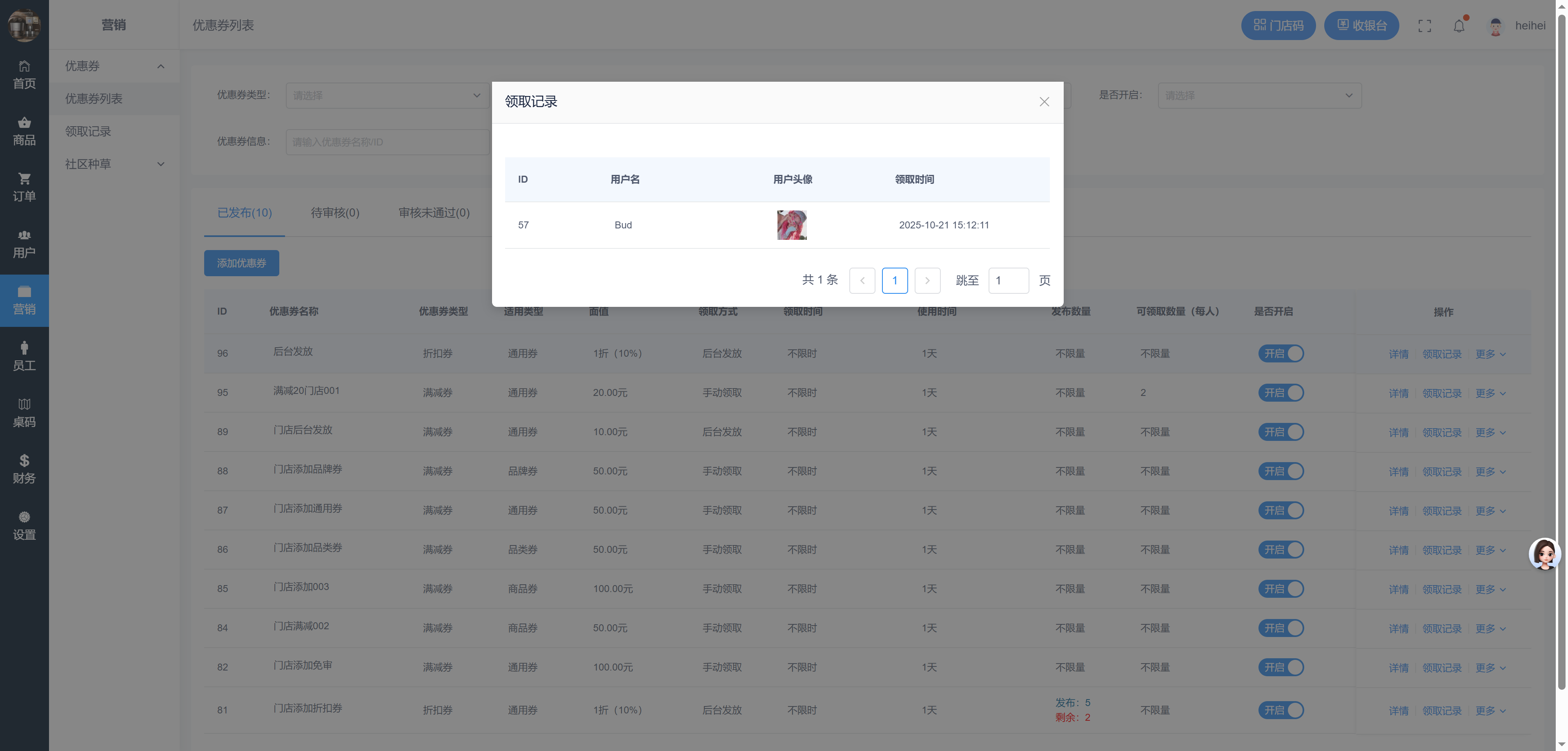Toggle 开启 switch for coupon 96
This screenshot has height=751, width=1568.
pos(1281,353)
